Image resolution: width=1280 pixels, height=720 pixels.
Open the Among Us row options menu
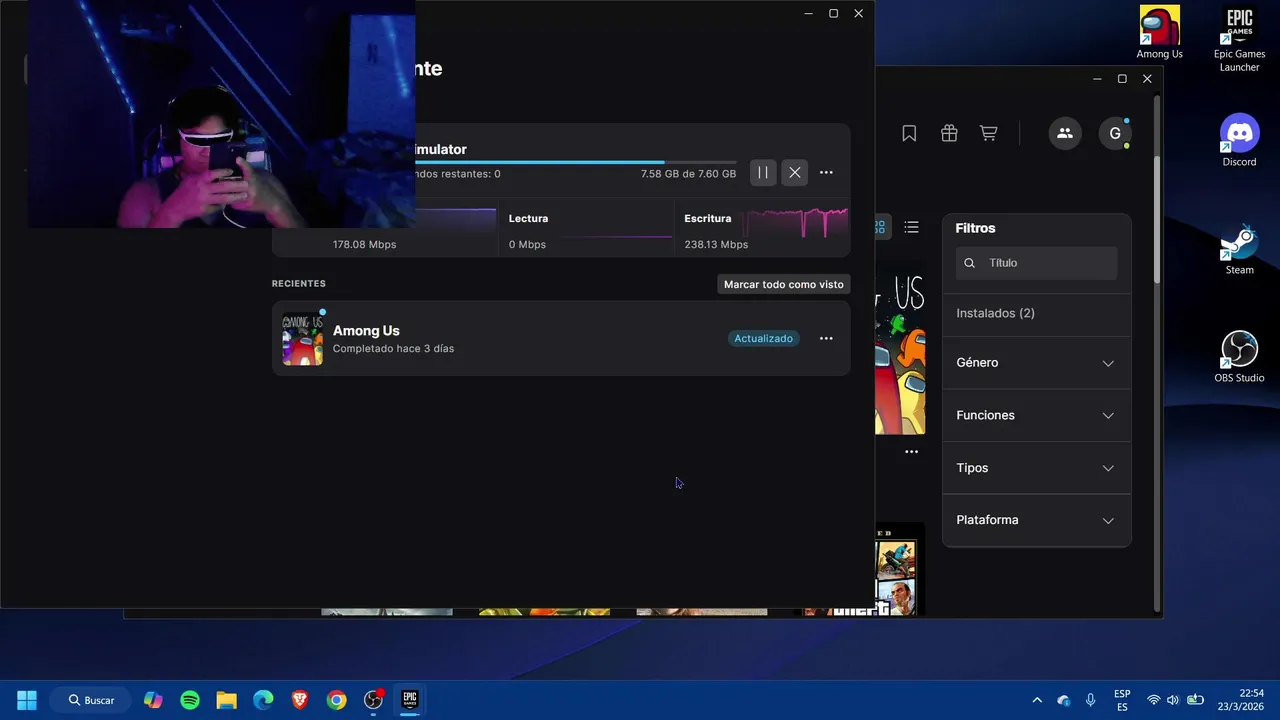pyautogui.click(x=826, y=338)
